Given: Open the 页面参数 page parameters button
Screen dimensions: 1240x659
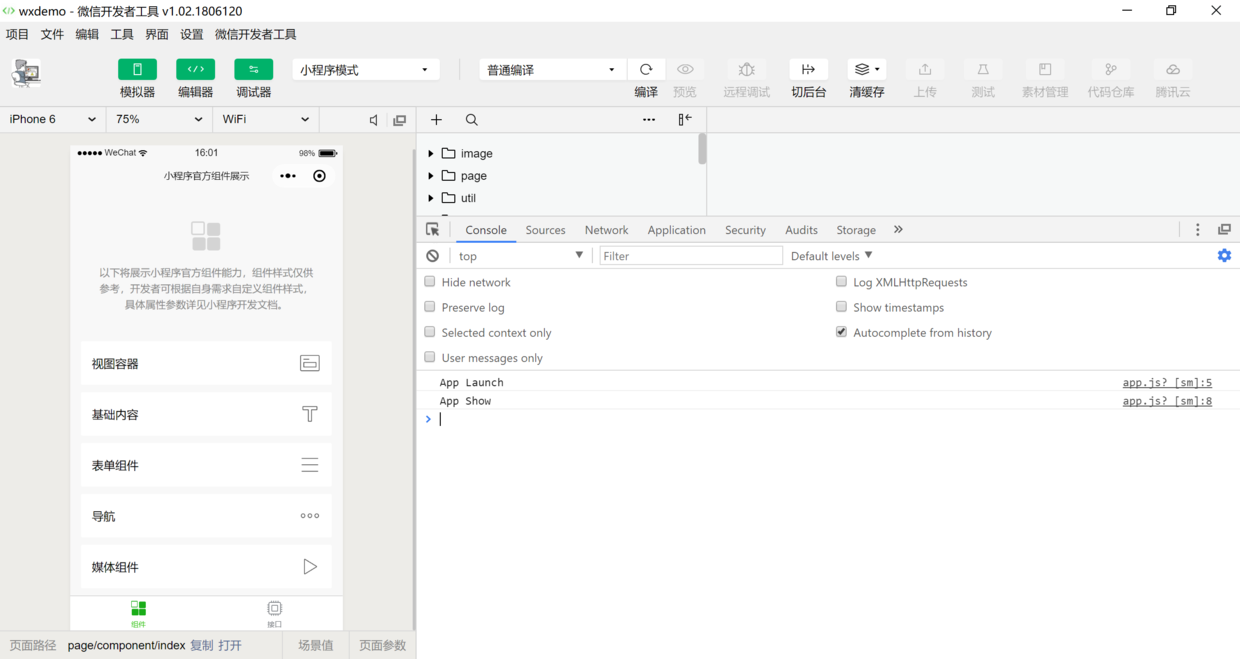Looking at the screenshot, I should [383, 646].
